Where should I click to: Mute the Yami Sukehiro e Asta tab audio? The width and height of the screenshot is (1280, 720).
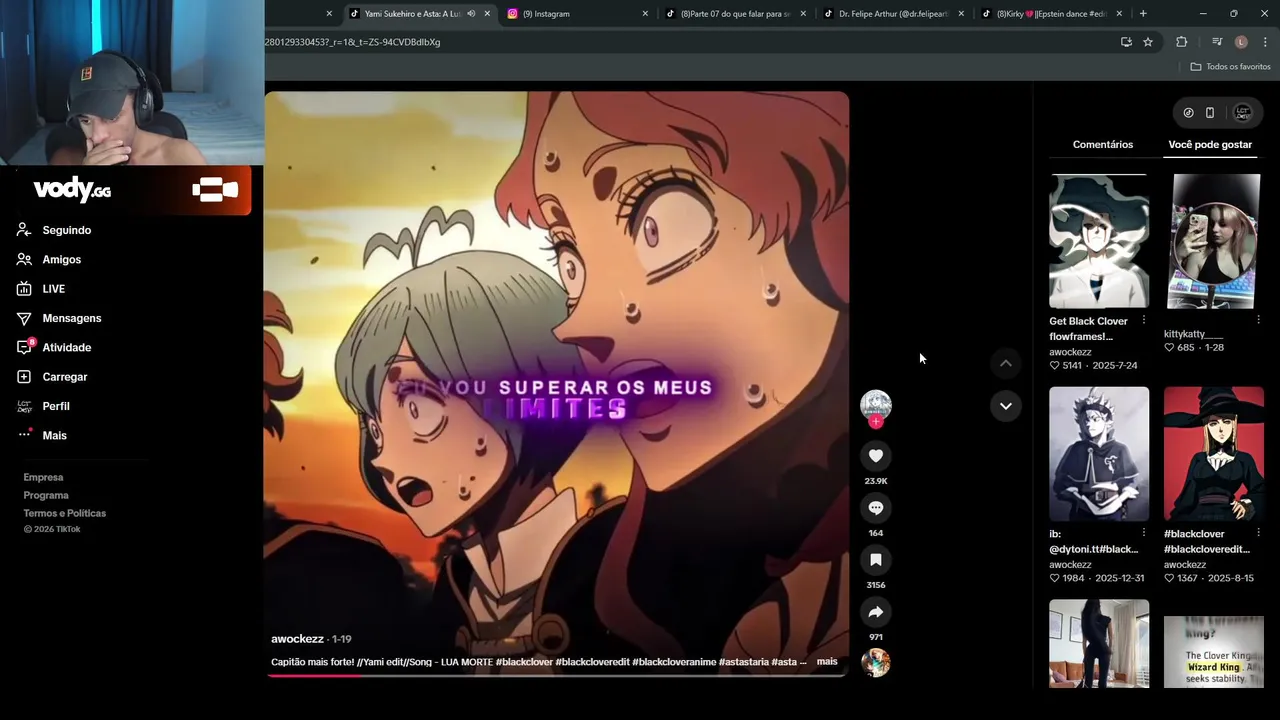471,14
